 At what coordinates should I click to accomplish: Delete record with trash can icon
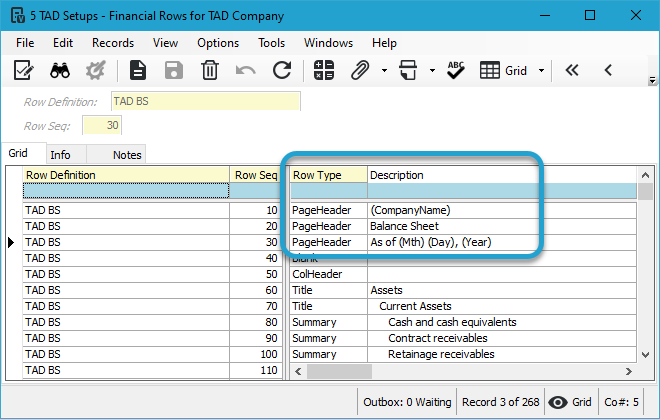(x=210, y=70)
